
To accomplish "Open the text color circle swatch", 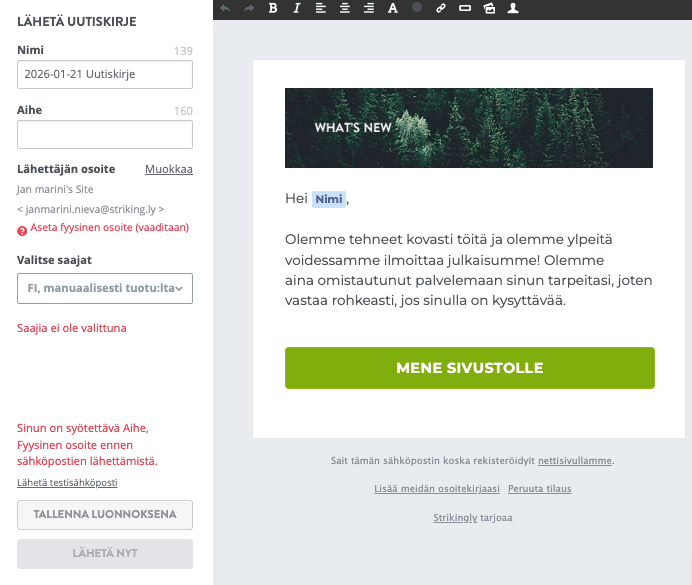I will click(417, 7).
